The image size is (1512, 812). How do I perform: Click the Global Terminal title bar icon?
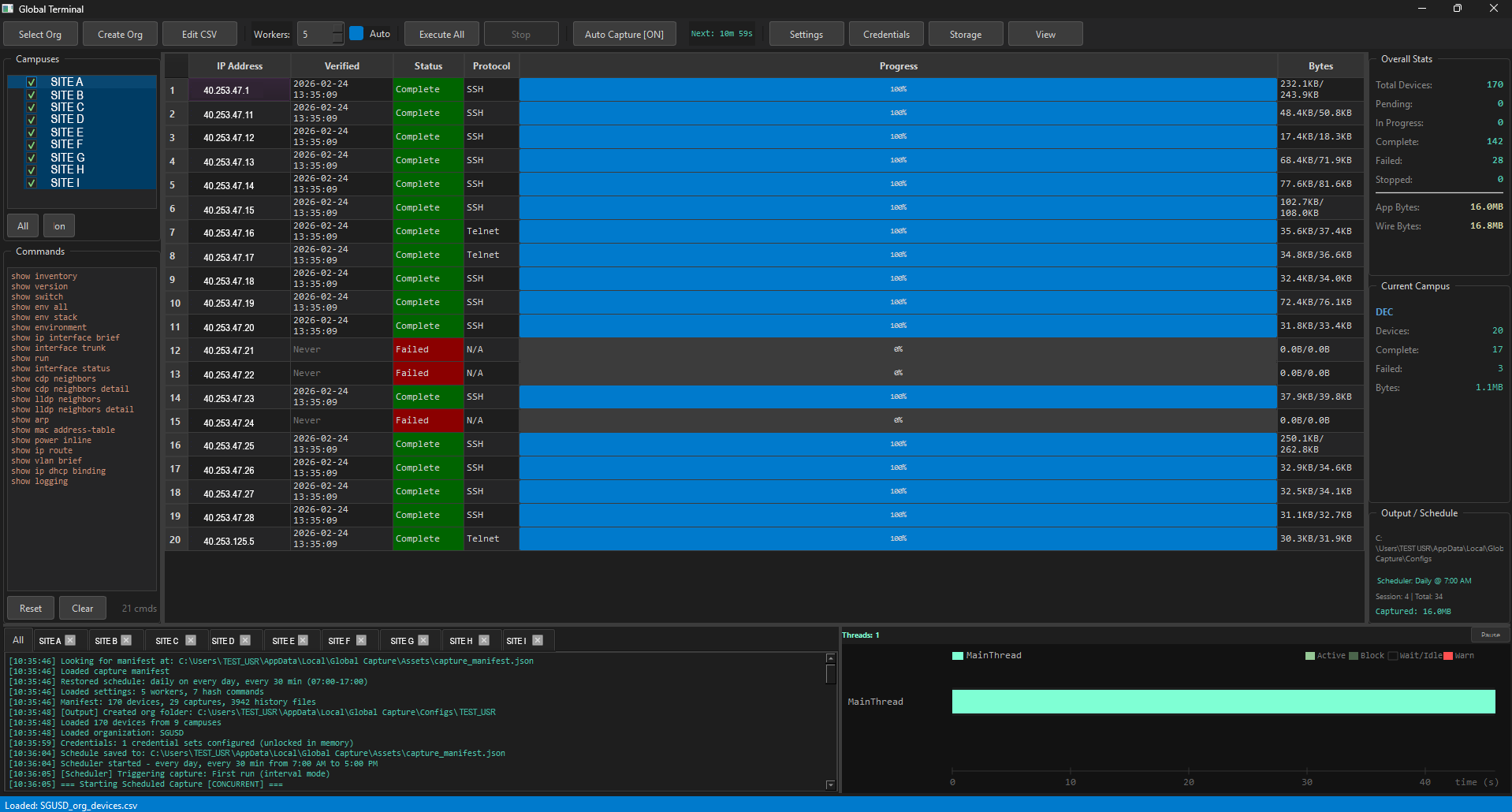point(9,9)
